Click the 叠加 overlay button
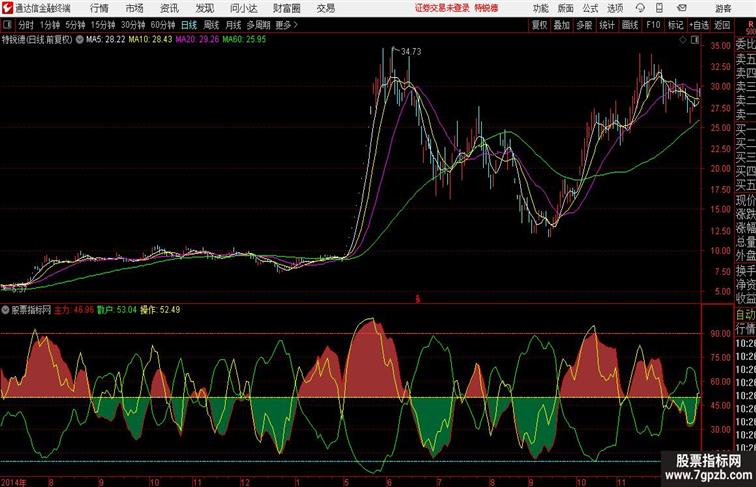756x487 pixels. point(562,25)
